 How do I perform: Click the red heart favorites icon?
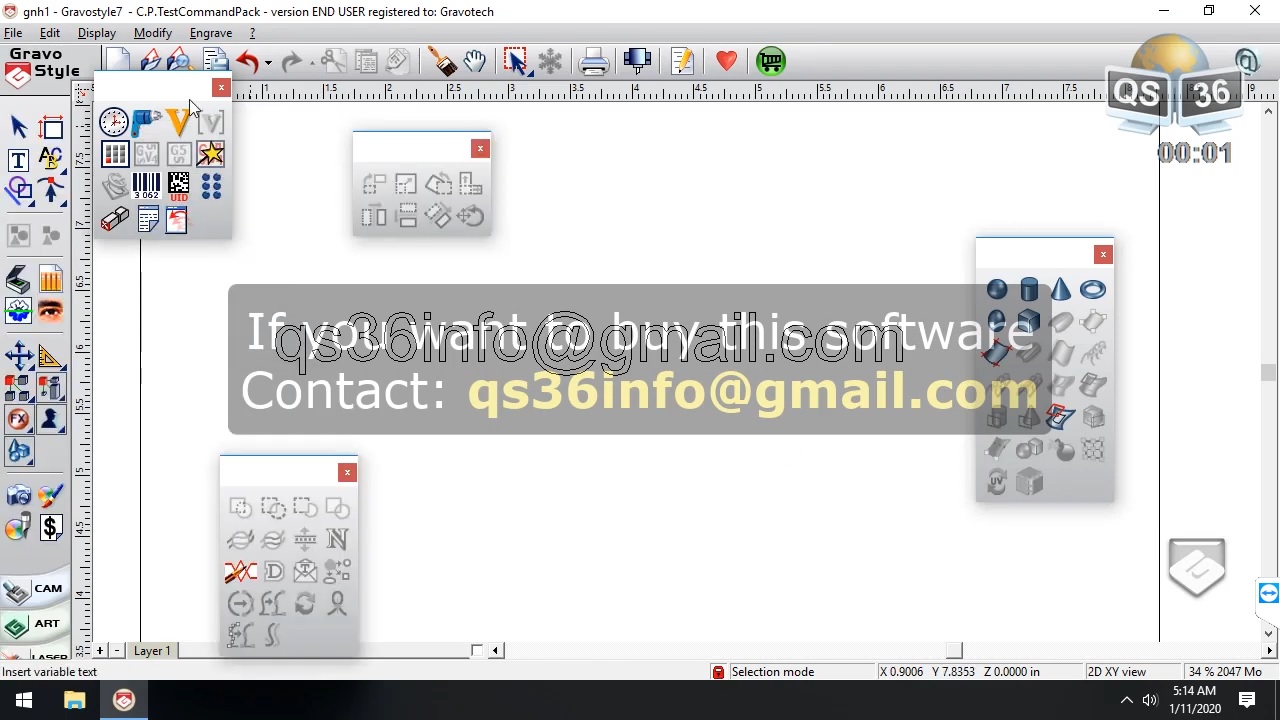click(726, 62)
